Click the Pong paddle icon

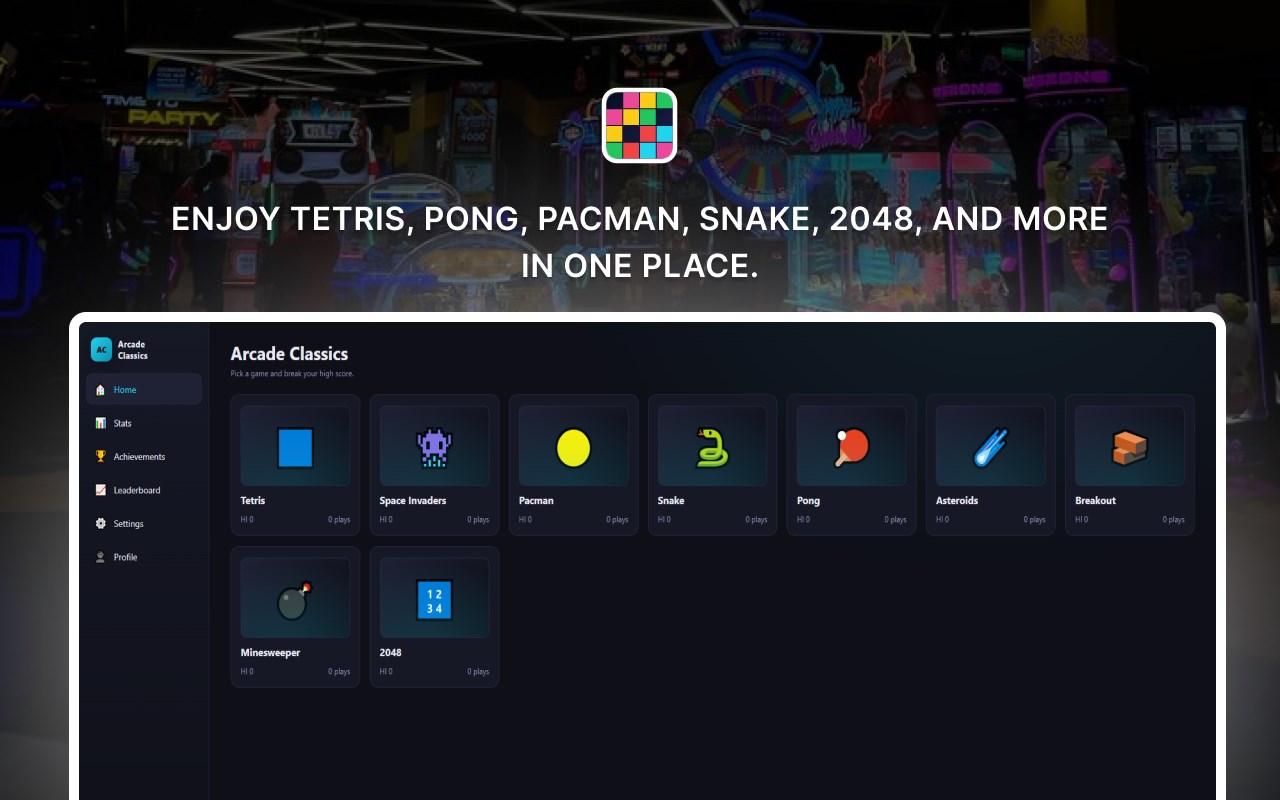click(851, 448)
